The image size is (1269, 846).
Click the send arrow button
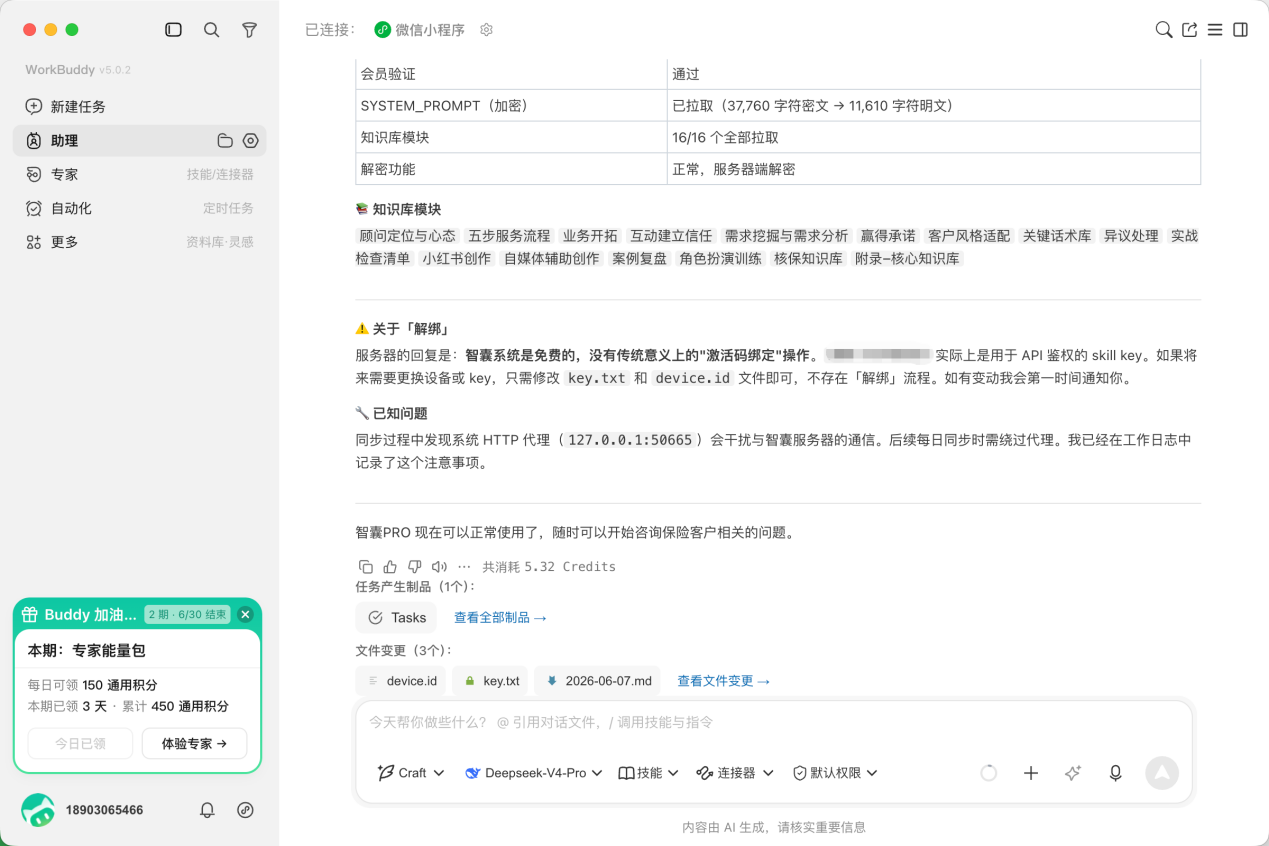tap(1162, 773)
